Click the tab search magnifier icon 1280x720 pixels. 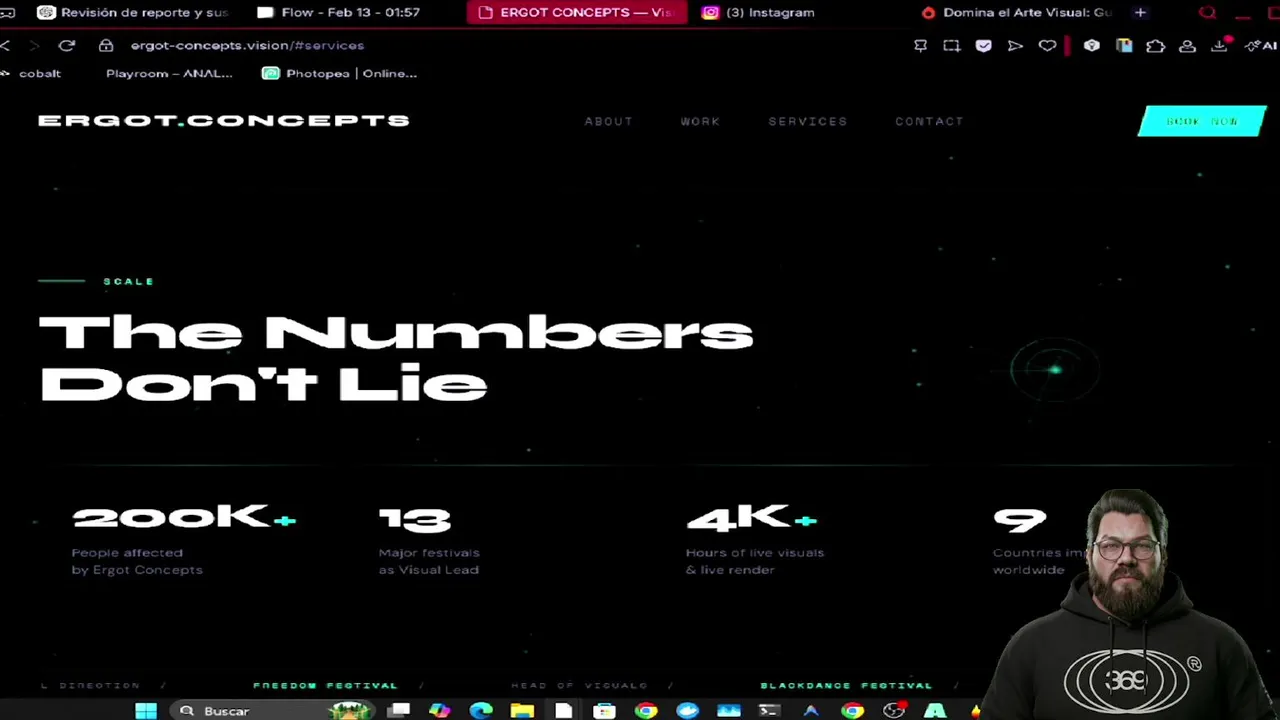coord(1207,13)
